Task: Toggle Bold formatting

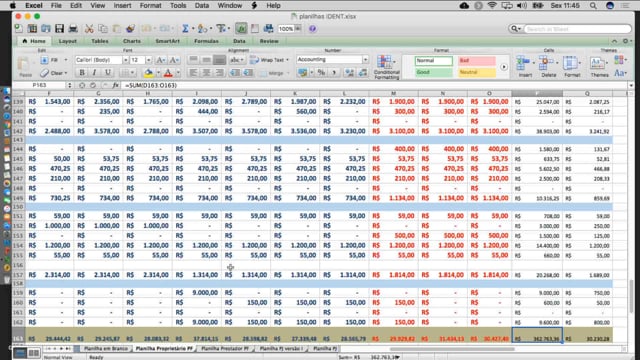Action: coord(82,73)
